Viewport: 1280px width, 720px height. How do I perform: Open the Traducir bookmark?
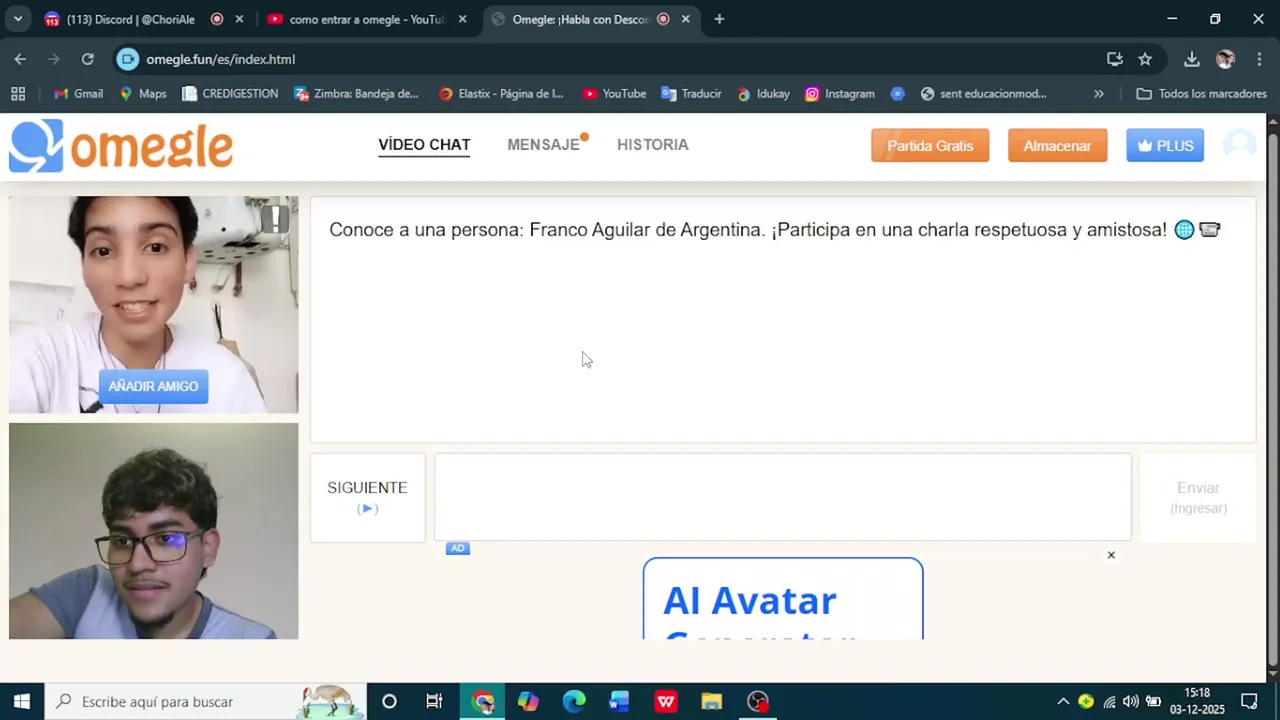(691, 93)
